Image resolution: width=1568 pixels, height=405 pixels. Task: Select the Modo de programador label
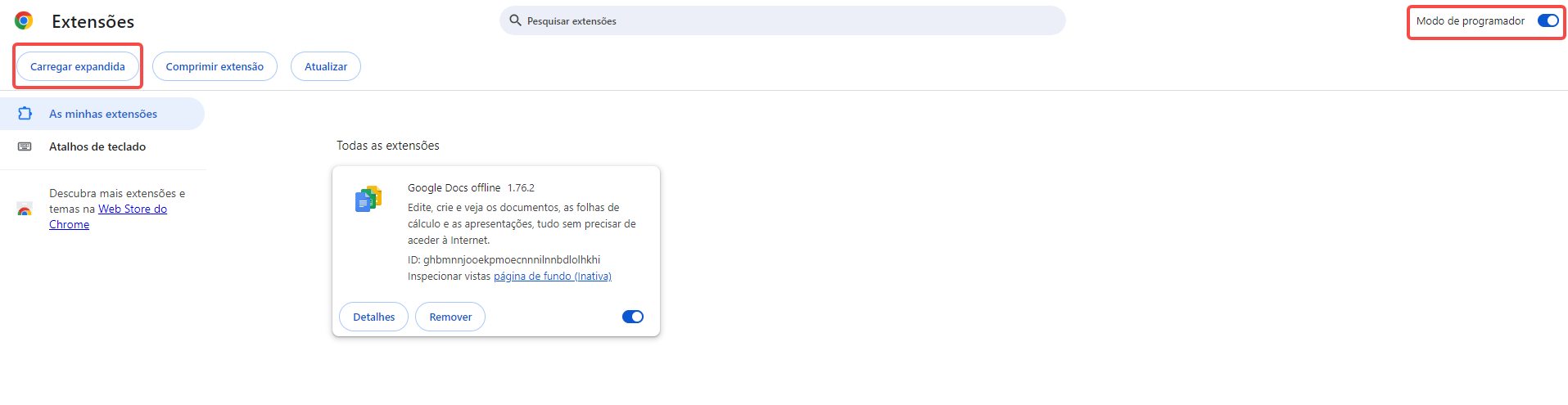tap(1471, 21)
